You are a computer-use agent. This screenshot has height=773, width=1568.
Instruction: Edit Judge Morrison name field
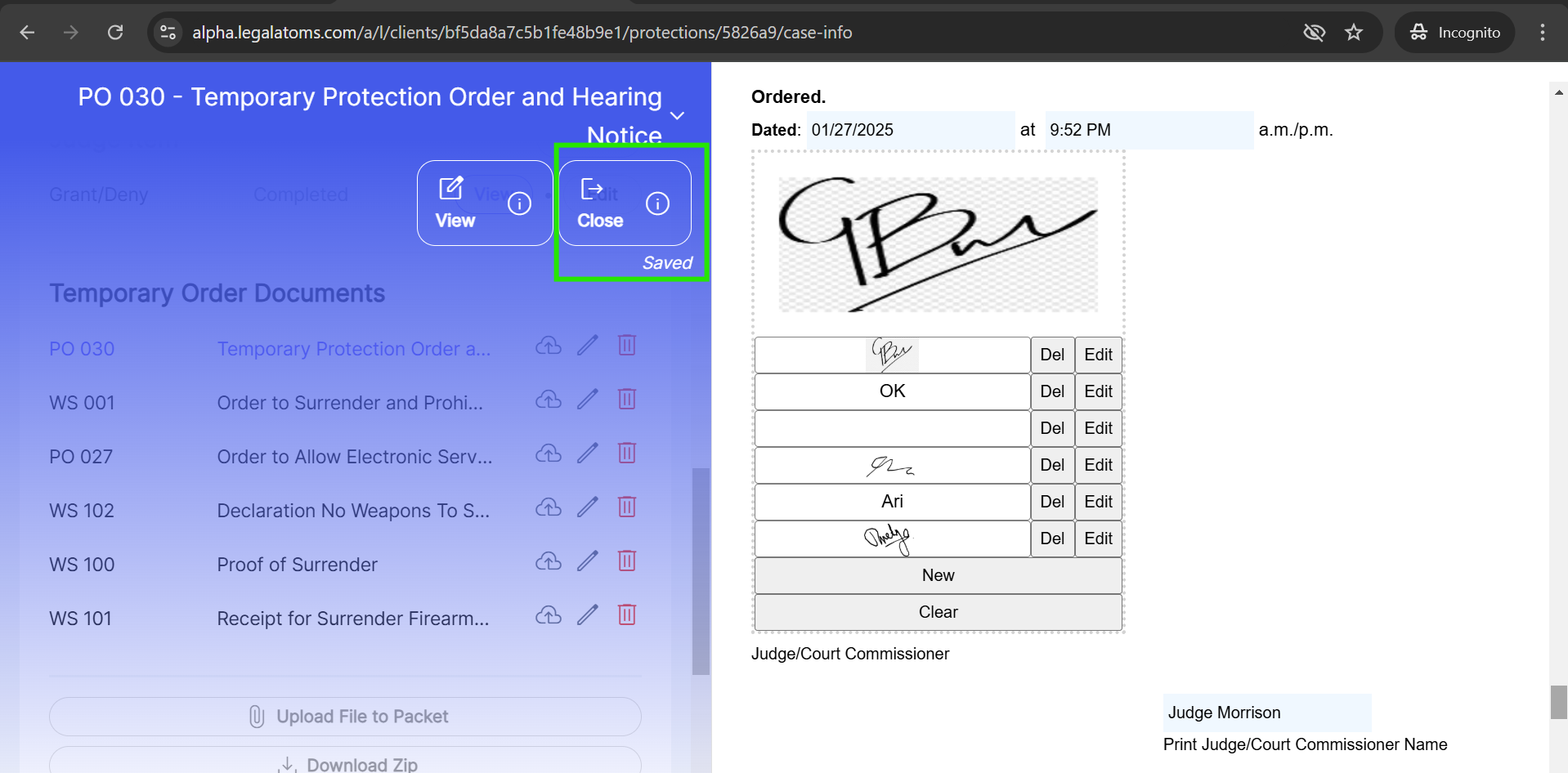point(1267,713)
